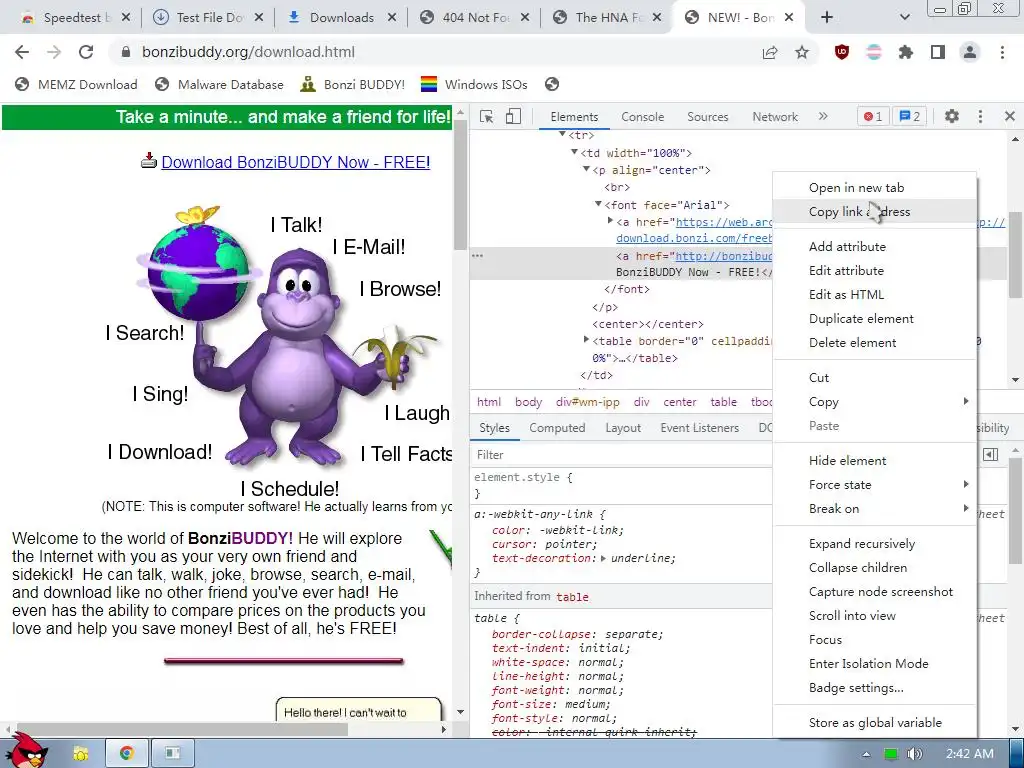Focus the Styles Filter input
The width and height of the screenshot is (1024, 768).
[x=620, y=455]
